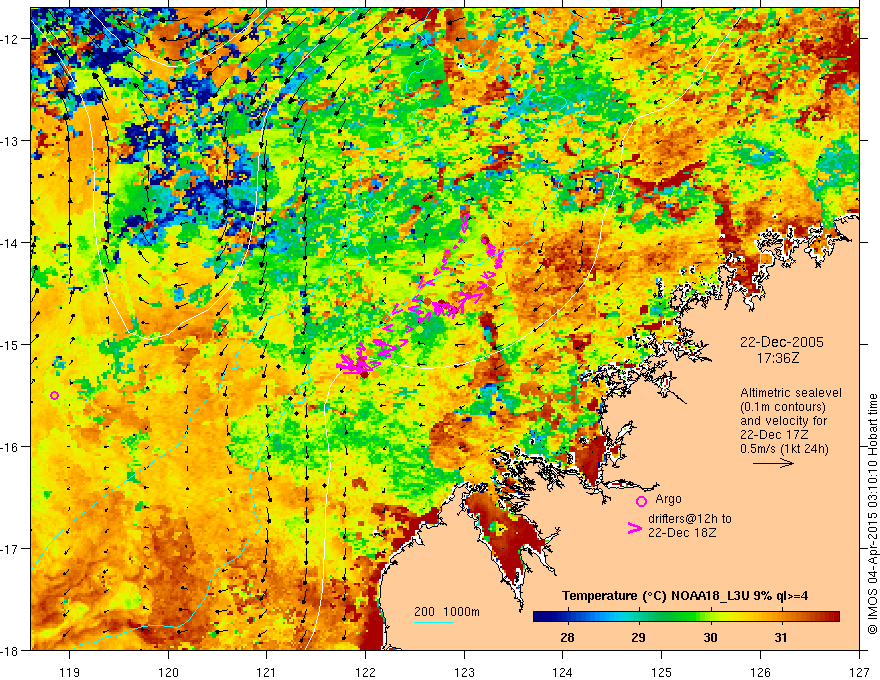Click the latitude label -13
This screenshot has height=680, width=880.
(11, 141)
